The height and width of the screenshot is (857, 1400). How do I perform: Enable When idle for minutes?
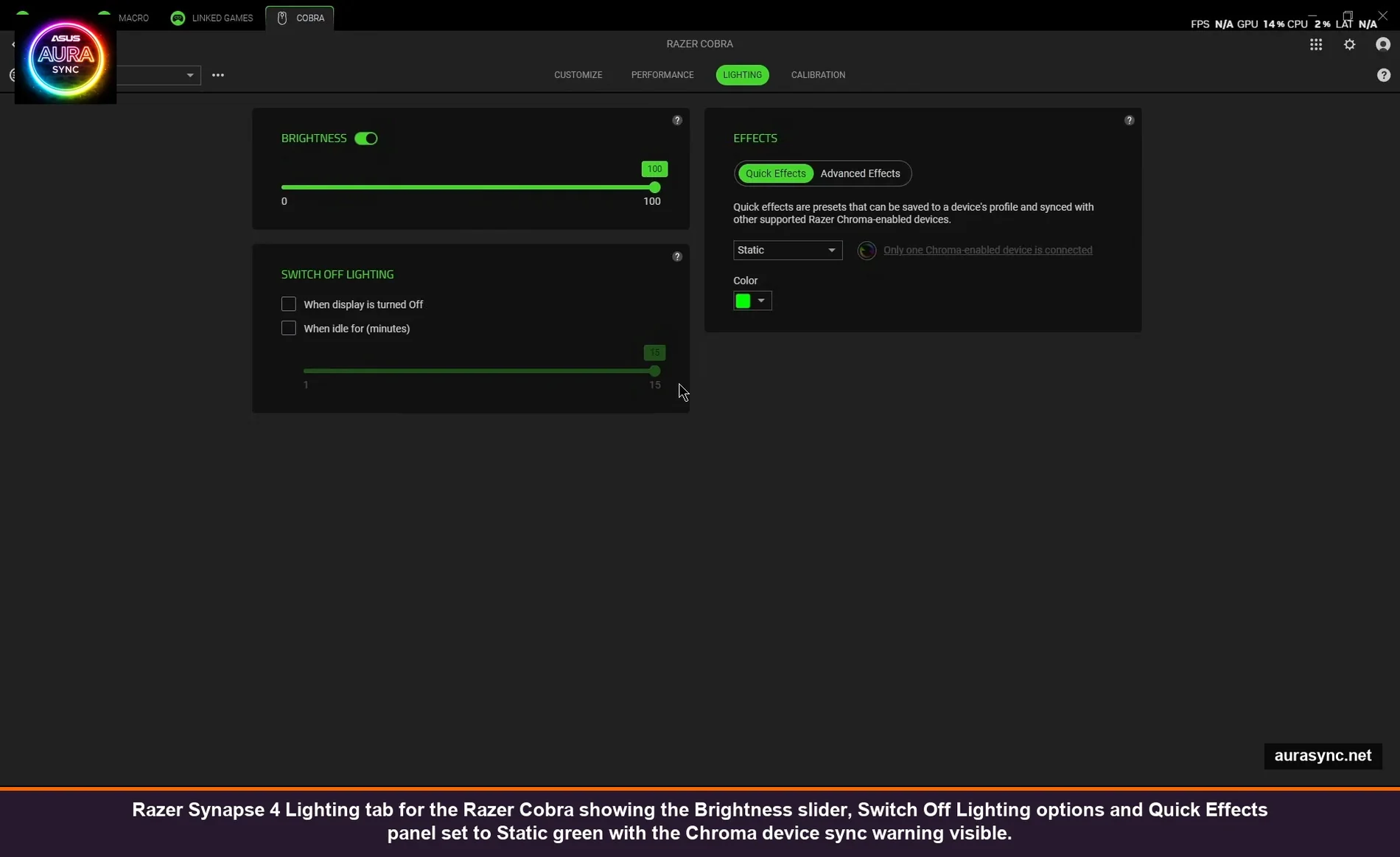pos(288,328)
